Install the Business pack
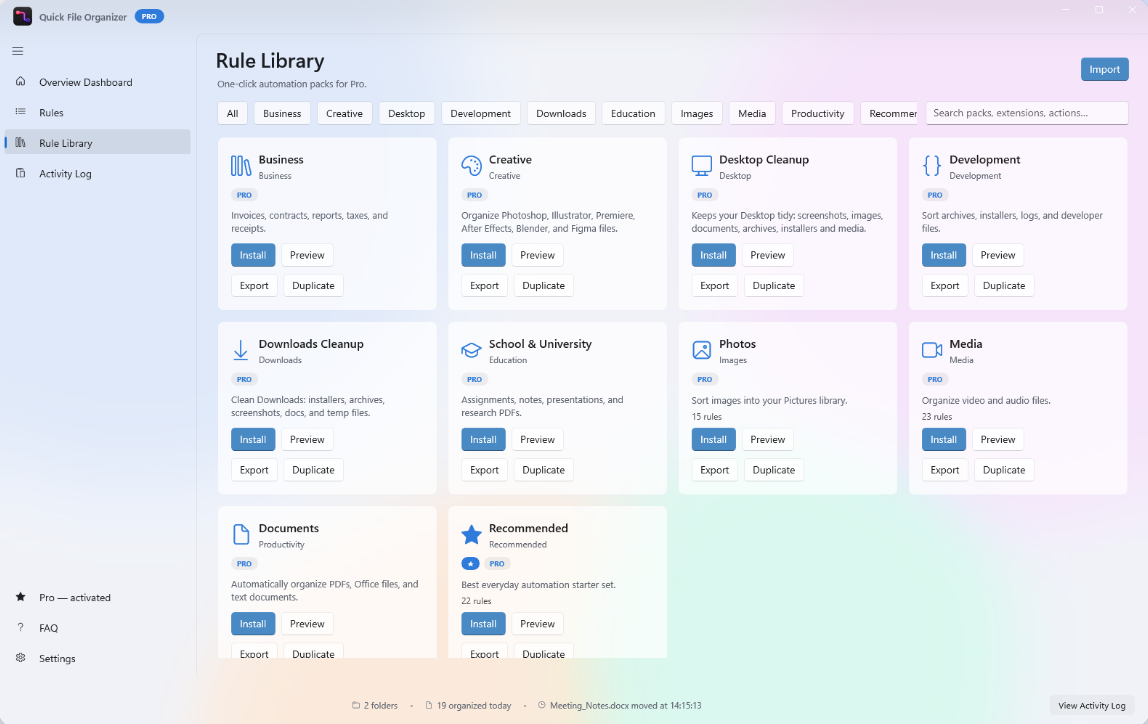 pos(253,255)
